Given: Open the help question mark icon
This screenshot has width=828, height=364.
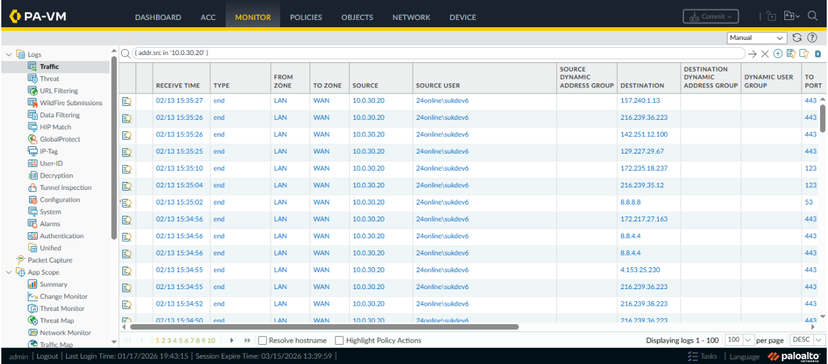Looking at the screenshot, I should click(812, 38).
